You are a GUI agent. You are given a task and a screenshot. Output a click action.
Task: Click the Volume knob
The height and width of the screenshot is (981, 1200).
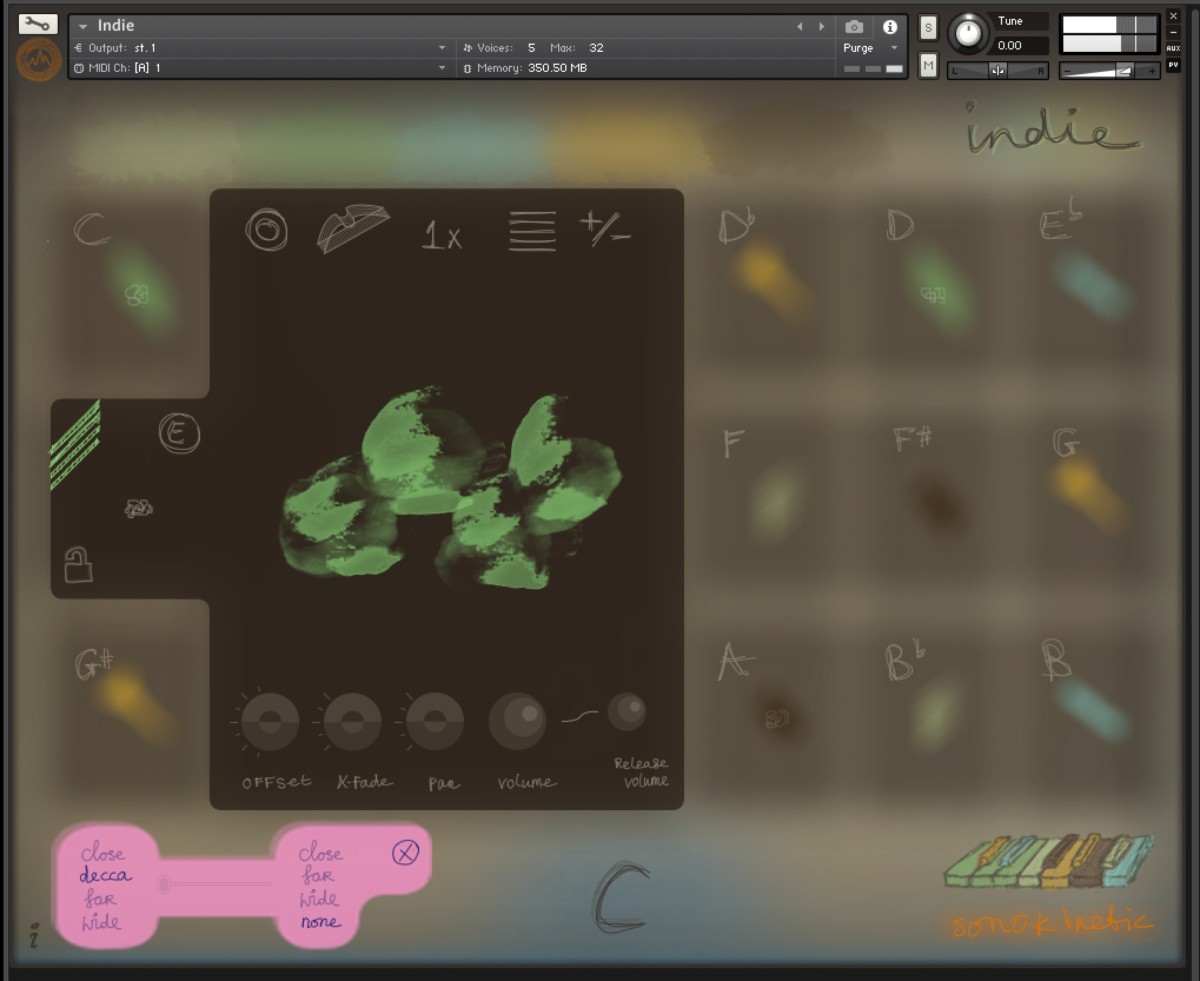517,721
